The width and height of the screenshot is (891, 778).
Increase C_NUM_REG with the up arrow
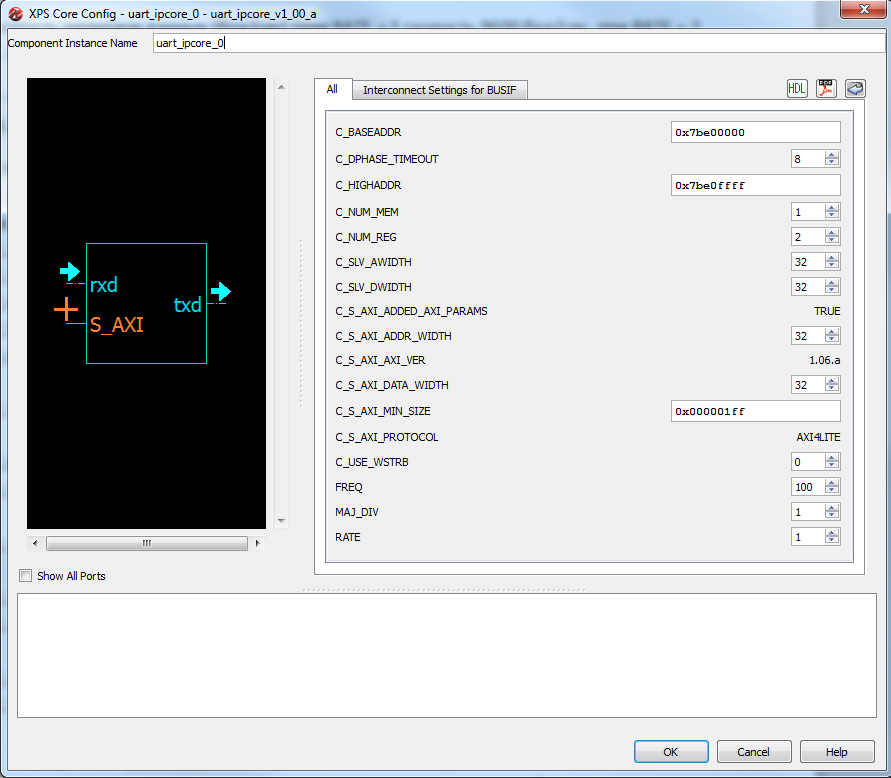tap(832, 233)
